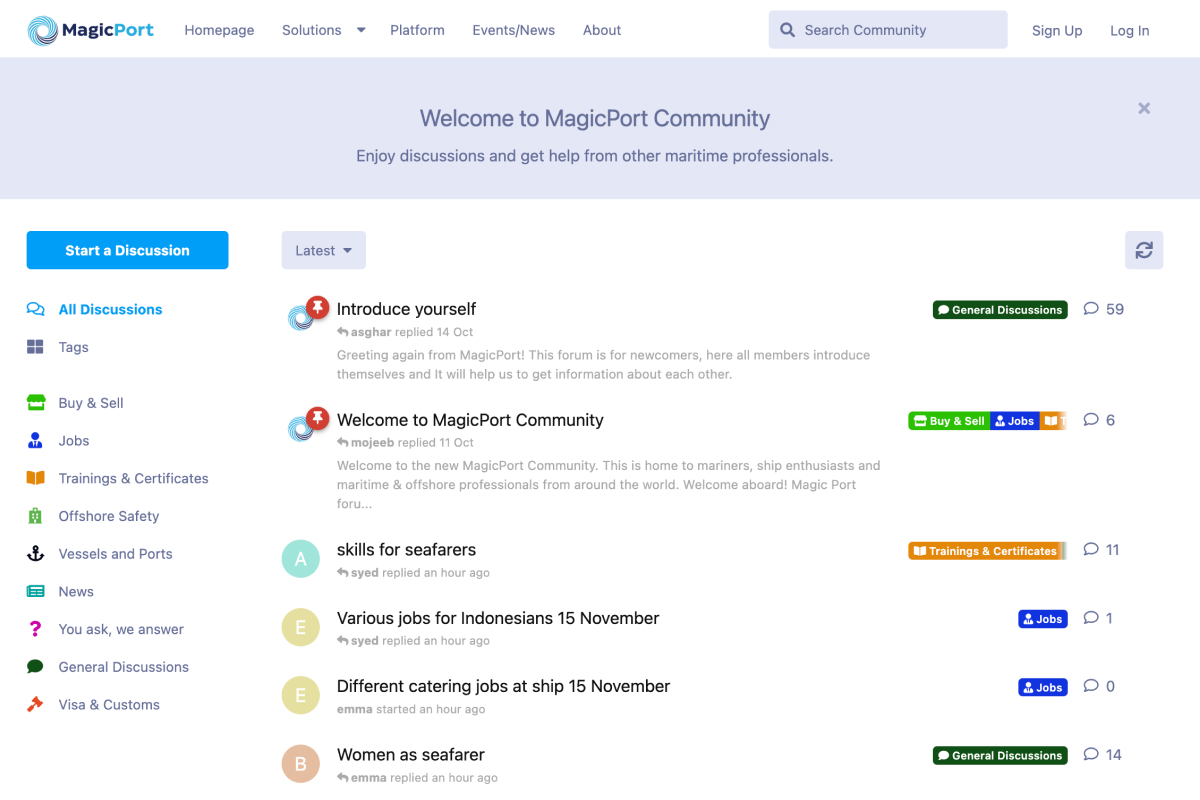1200x800 pixels.
Task: Click the MagicPort logo
Action: [x=90, y=29]
